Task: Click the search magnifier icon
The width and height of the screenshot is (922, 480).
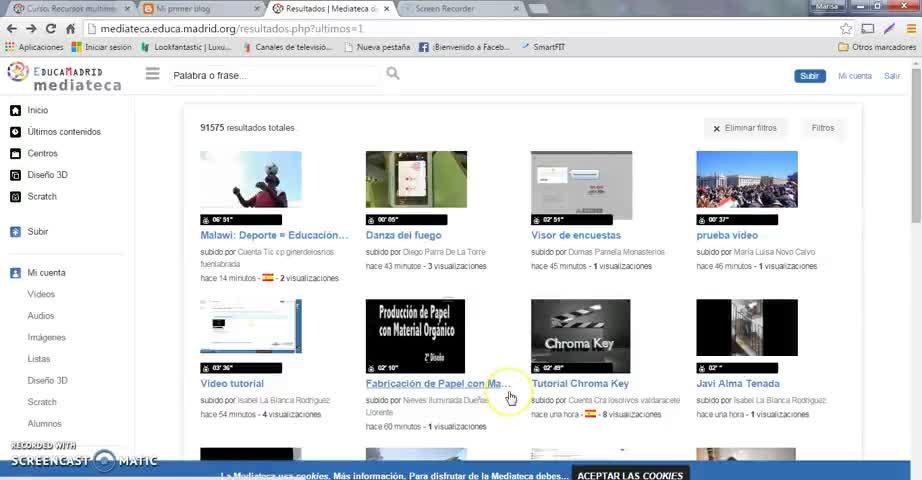Action: [x=393, y=74]
